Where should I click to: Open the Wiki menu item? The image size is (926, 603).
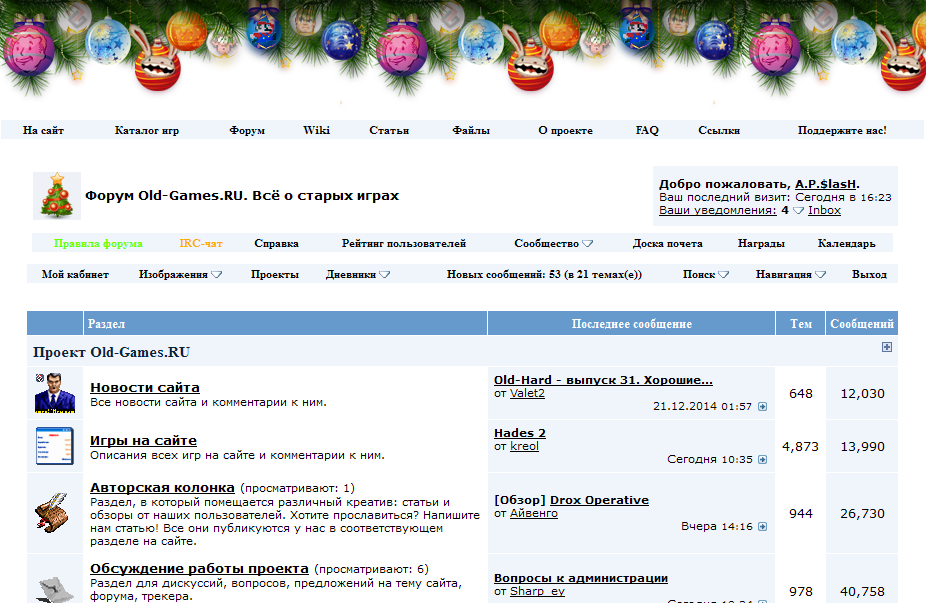tap(317, 131)
